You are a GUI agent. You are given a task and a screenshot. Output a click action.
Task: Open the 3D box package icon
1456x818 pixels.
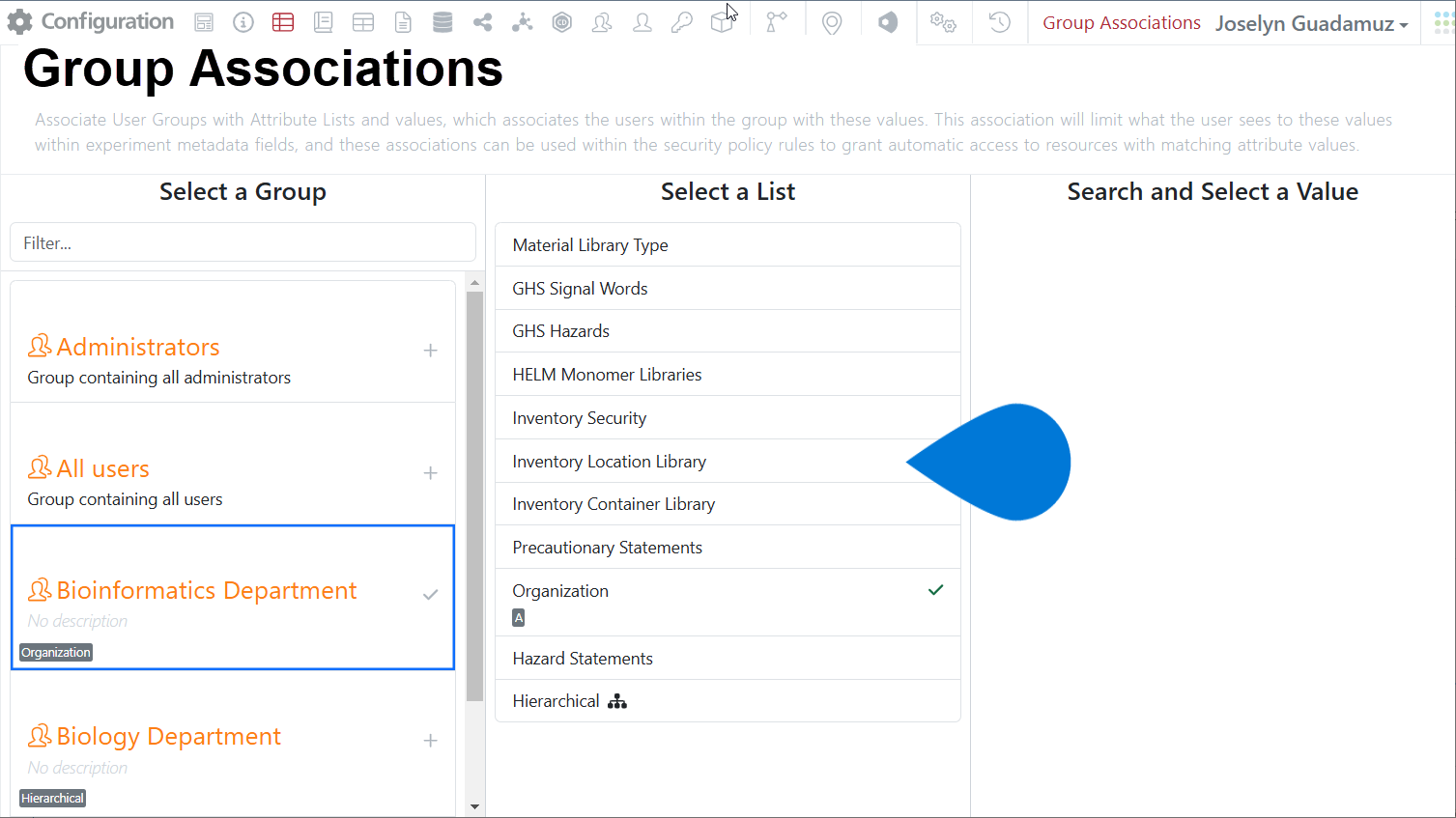722,22
